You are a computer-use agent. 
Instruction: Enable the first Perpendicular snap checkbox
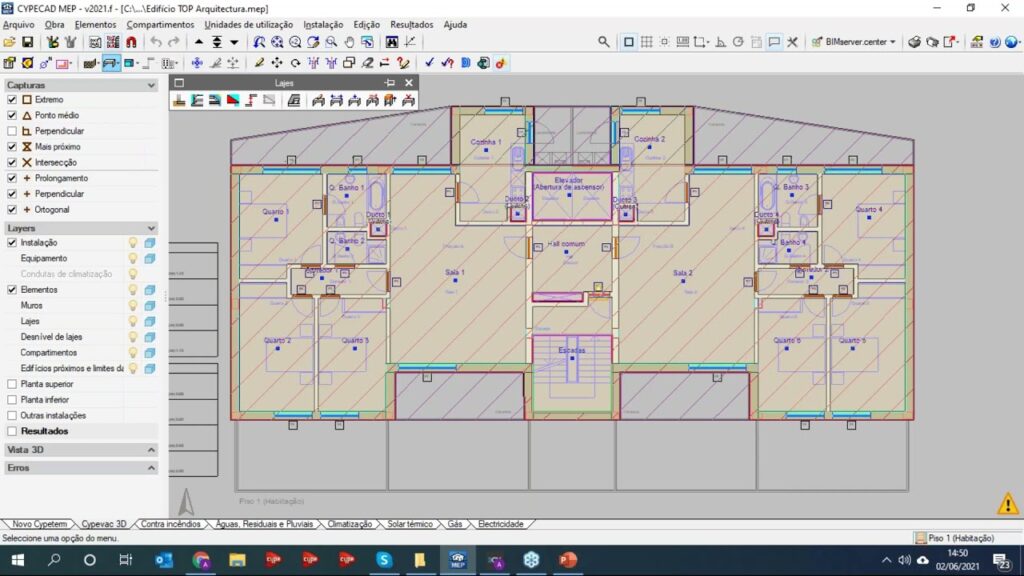pos(12,131)
